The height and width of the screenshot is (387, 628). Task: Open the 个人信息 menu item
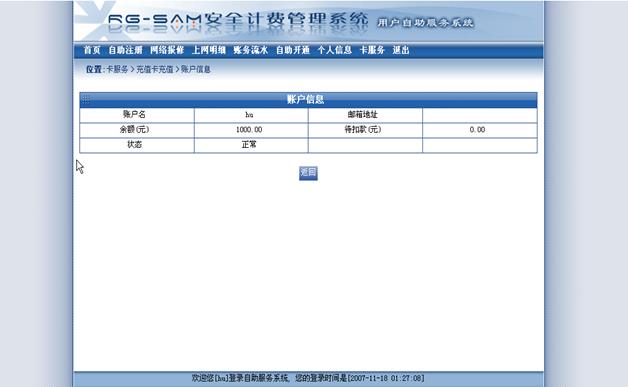[335, 50]
